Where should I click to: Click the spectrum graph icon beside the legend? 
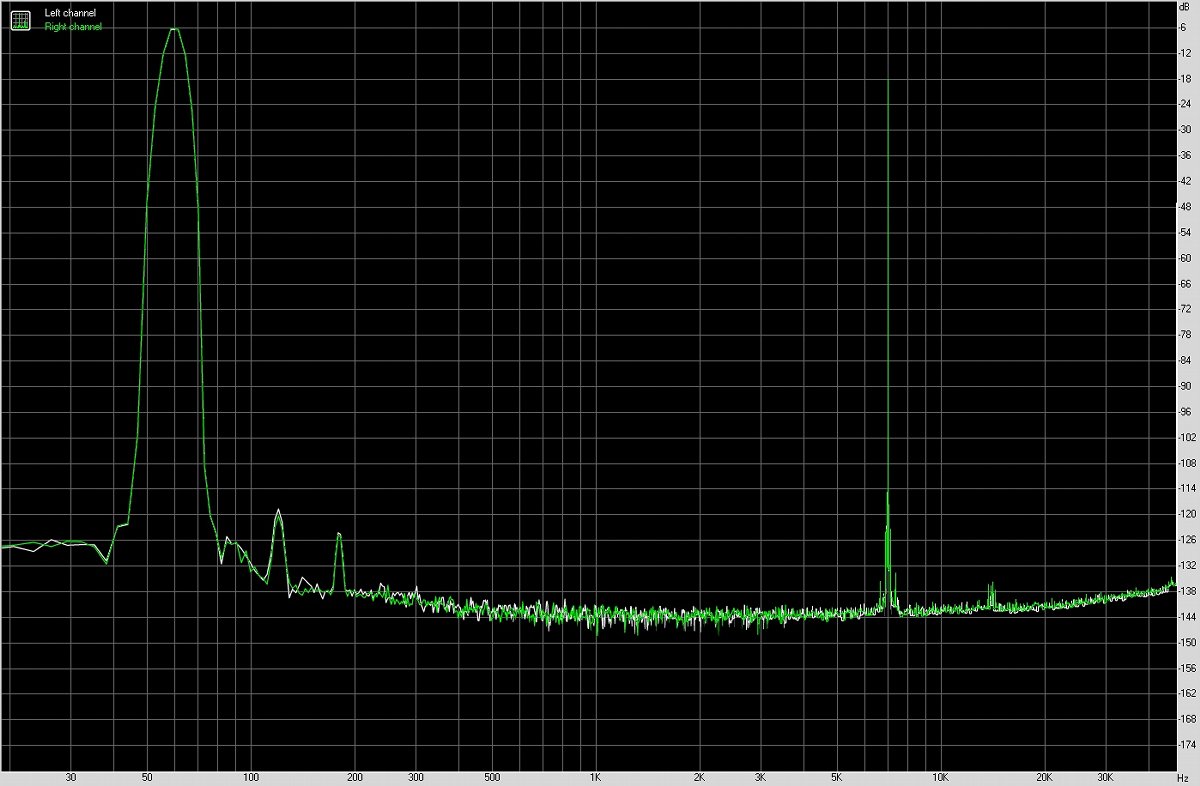tap(20, 20)
